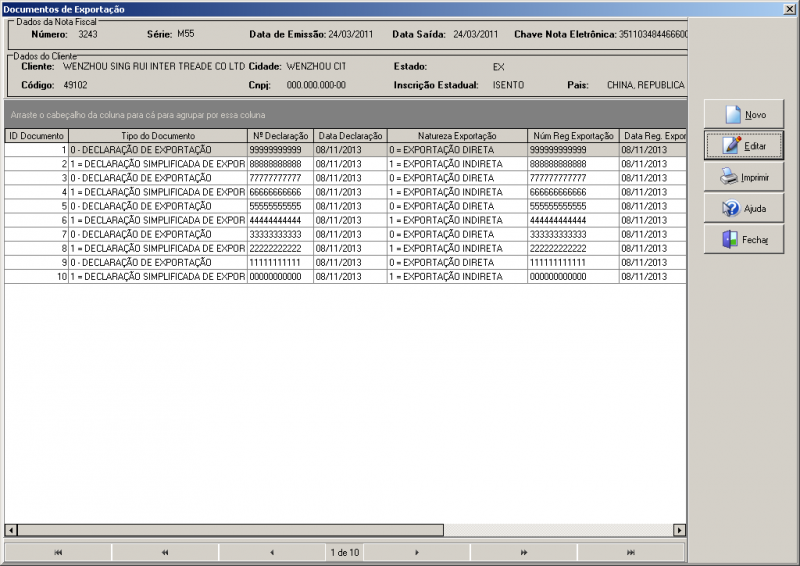This screenshot has height=566, width=800.
Task: Select row with declaração 22222222222
Action: pyautogui.click(x=345, y=248)
